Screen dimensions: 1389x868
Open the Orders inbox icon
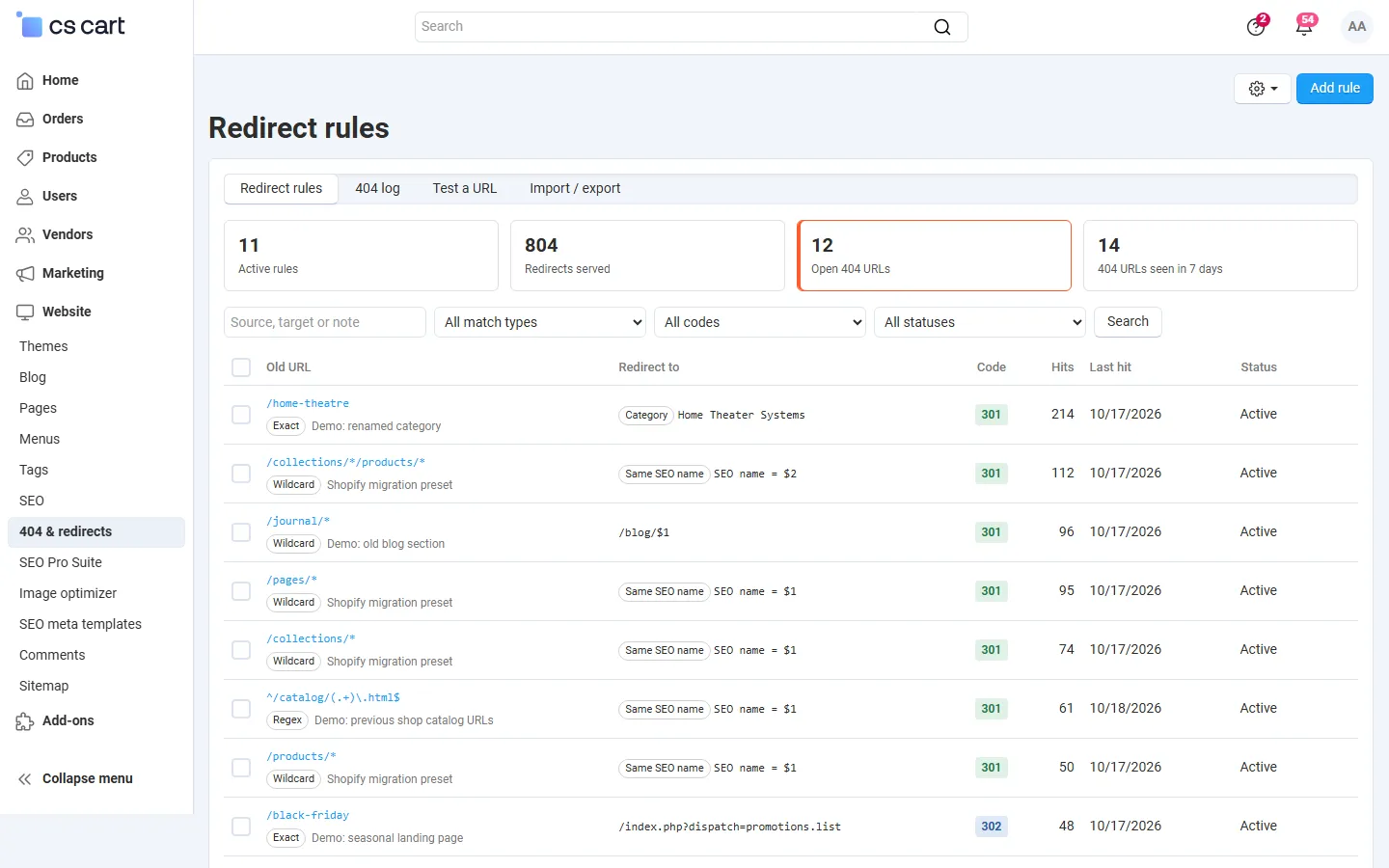point(25,120)
